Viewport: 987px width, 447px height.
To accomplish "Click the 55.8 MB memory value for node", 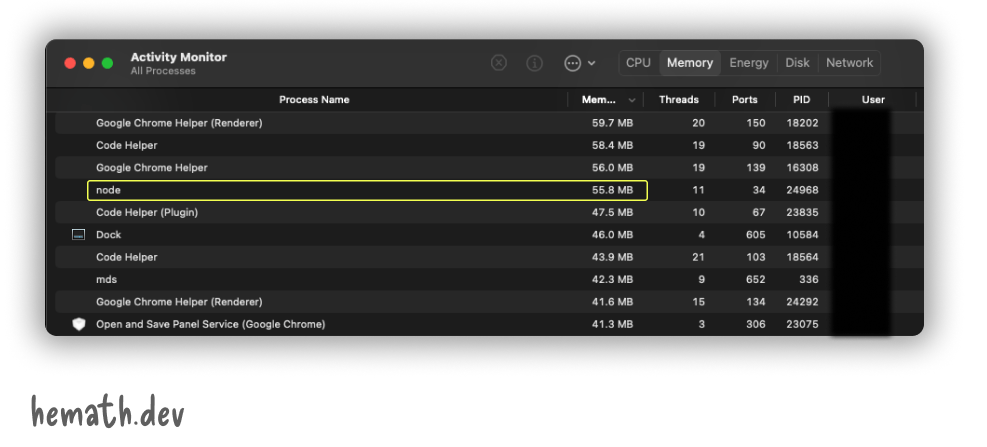I will tap(612, 190).
